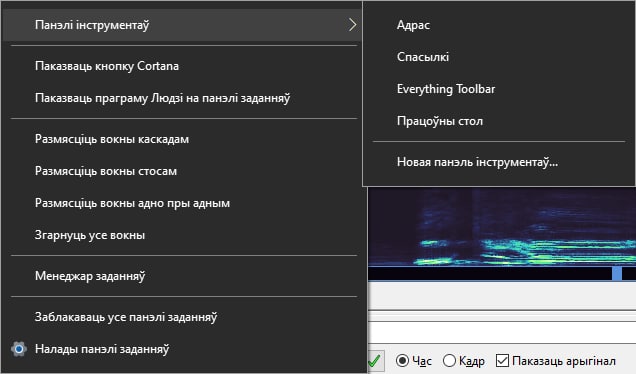Toggle Паказваць праграму Людзі на панэлі заданняў
The width and height of the screenshot is (636, 374).
181,98
